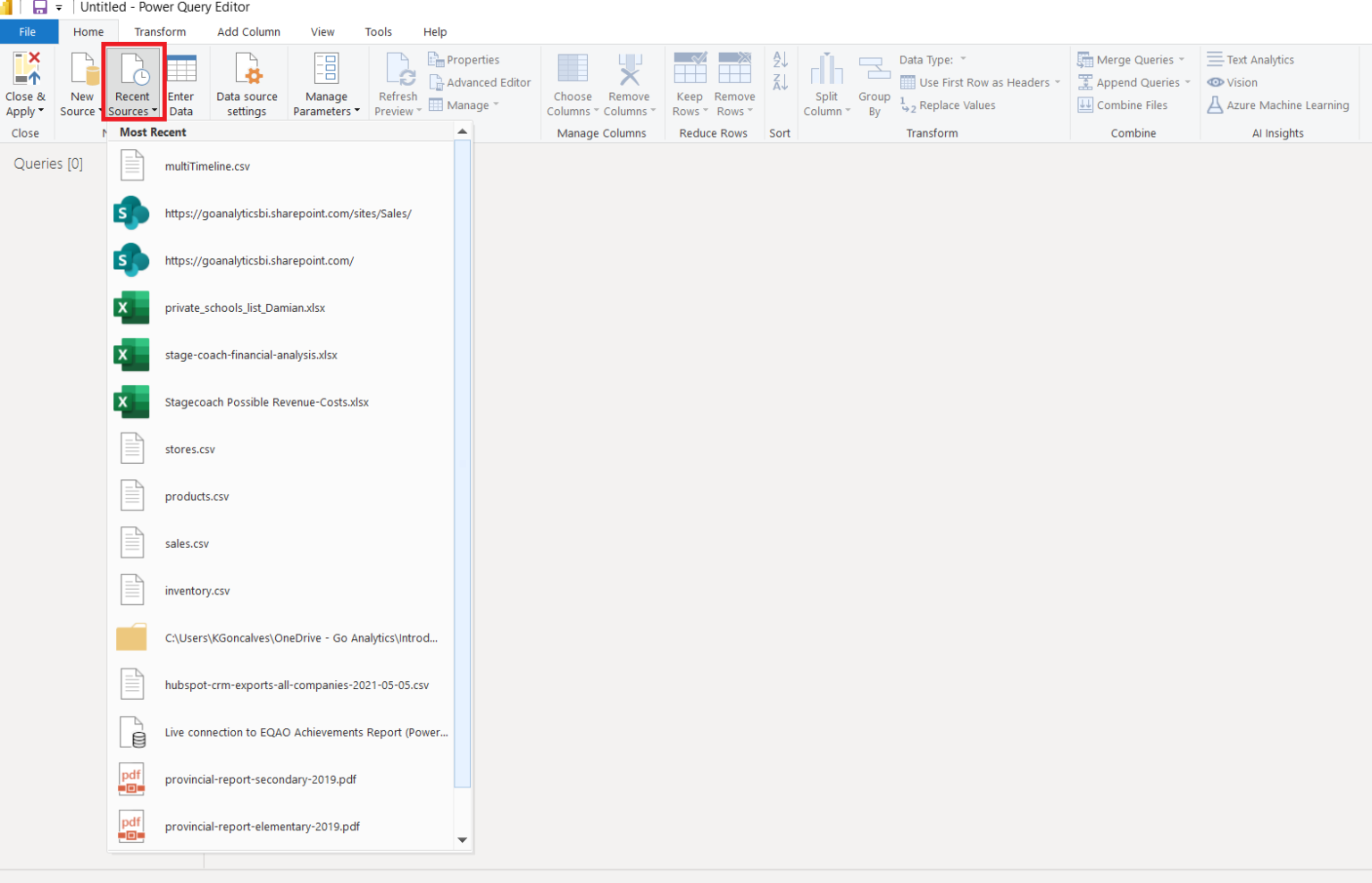Viewport: 1372px width, 883px height.
Task: Click Combine Files
Action: click(1123, 105)
